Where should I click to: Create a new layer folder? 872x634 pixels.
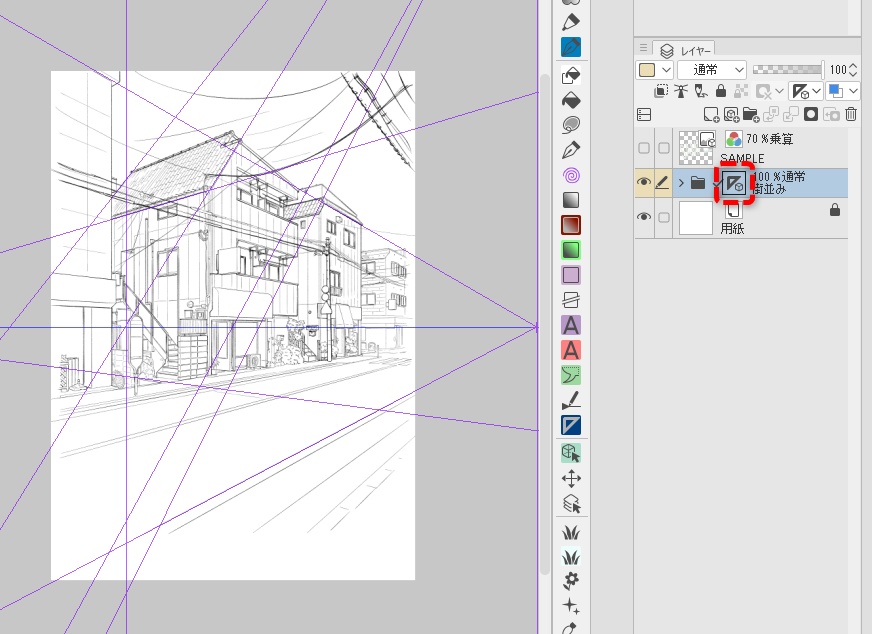pos(751,115)
